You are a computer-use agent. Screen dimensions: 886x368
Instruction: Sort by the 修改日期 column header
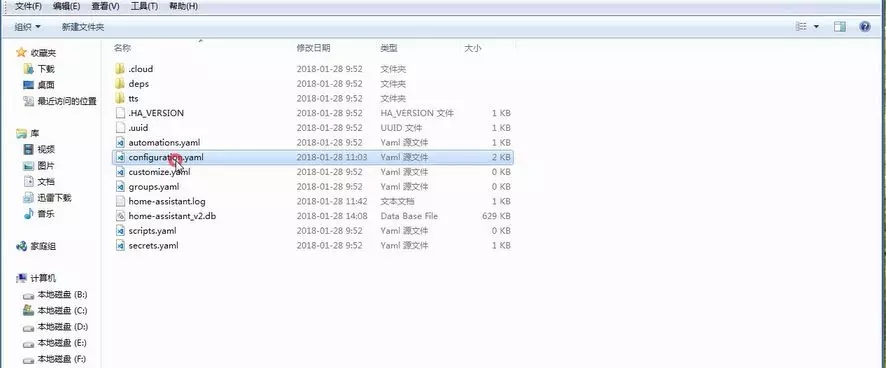[313, 48]
